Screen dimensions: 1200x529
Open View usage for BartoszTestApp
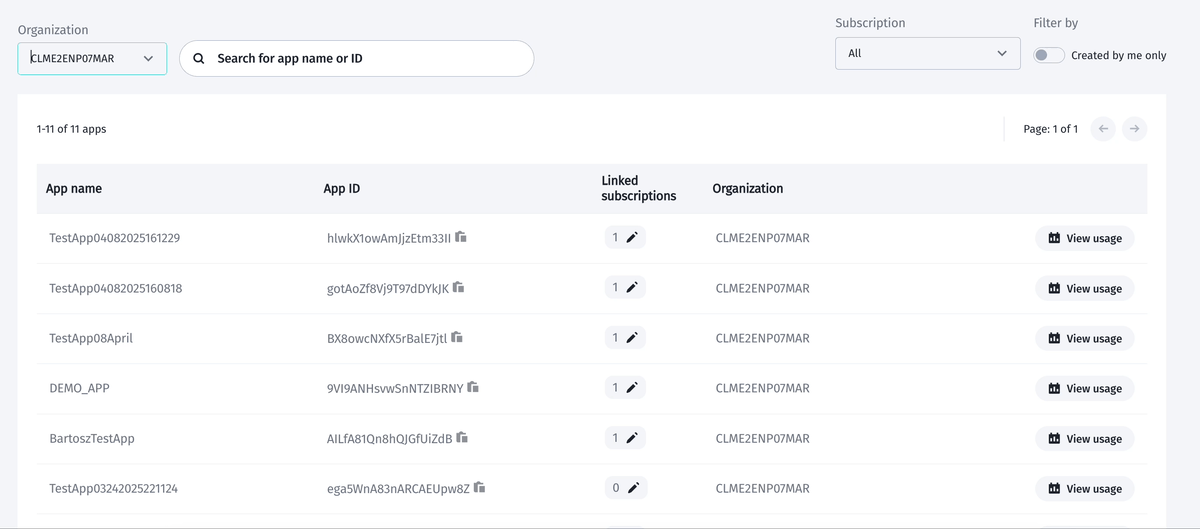pos(1085,438)
